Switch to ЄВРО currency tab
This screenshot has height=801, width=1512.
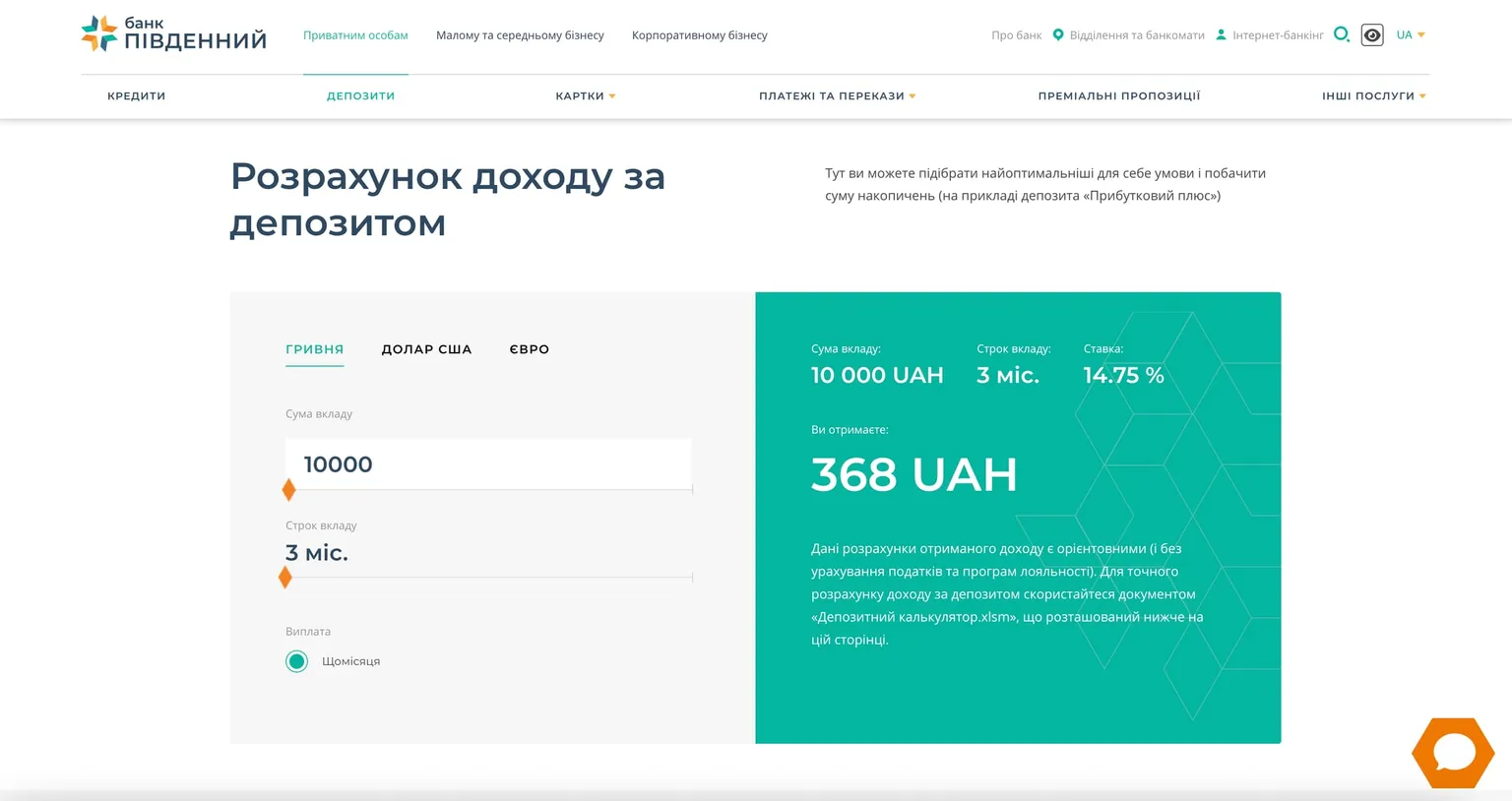coord(530,349)
